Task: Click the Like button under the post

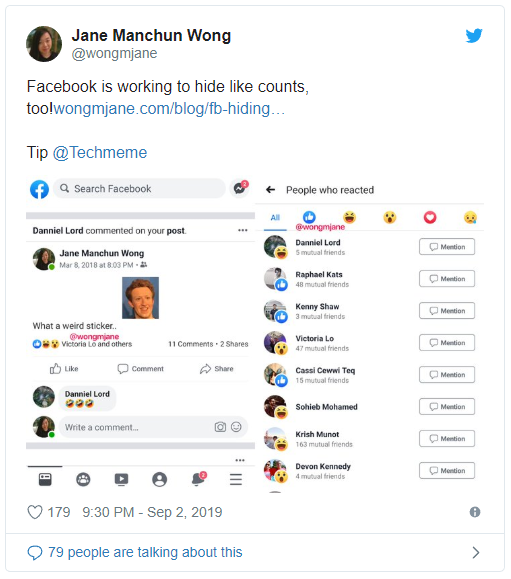Action: (64, 369)
